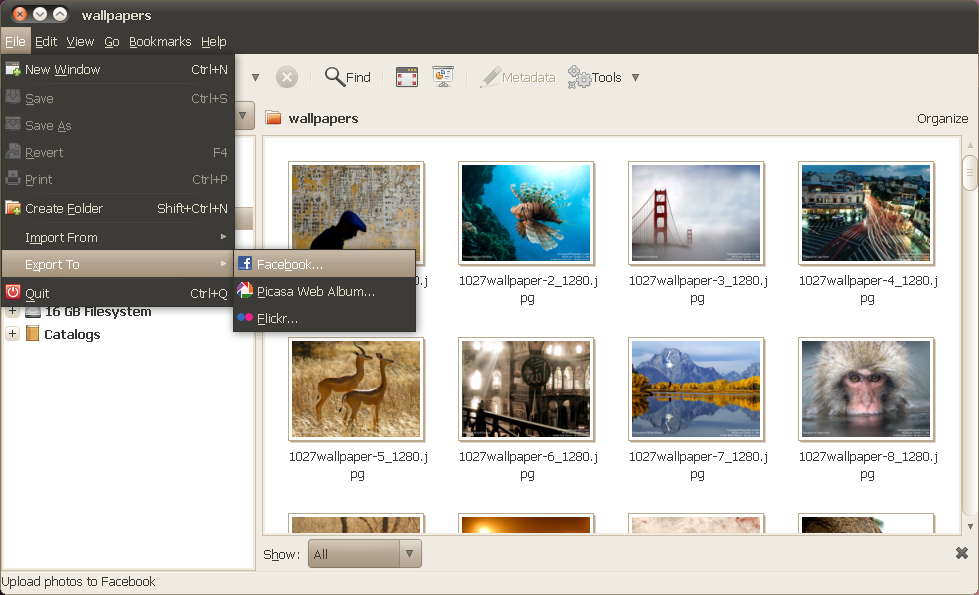
Task: Select the lionfish thumbnail 1027wallpaper-2
Action: tap(526, 213)
